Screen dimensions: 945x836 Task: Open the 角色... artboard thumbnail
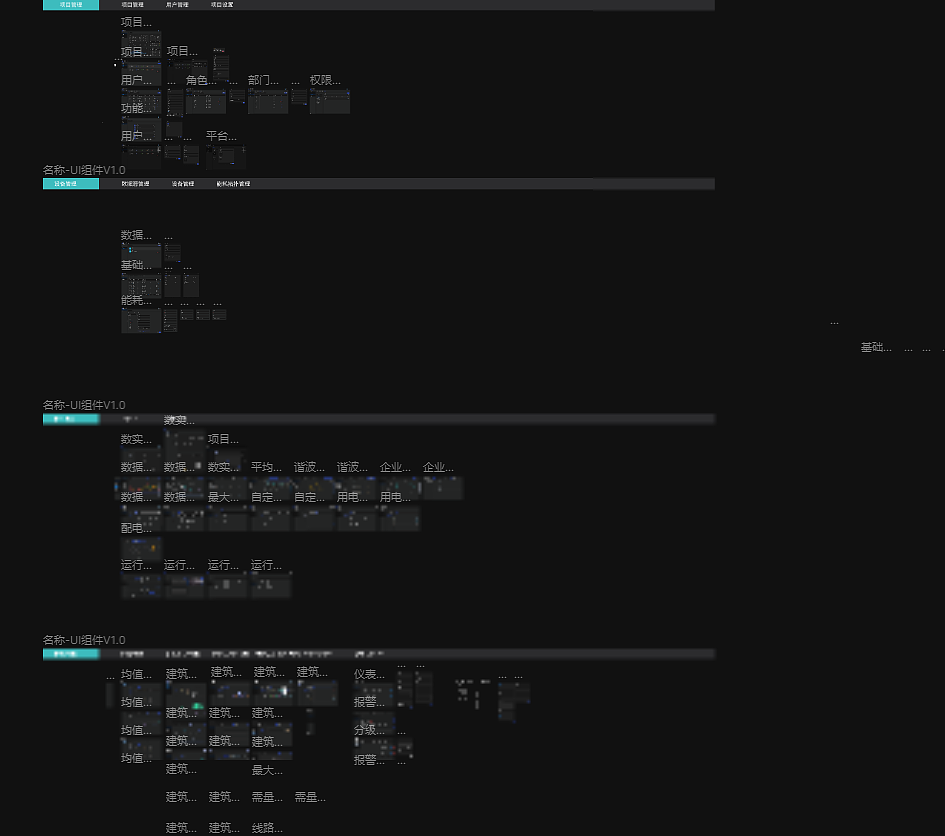(x=206, y=101)
